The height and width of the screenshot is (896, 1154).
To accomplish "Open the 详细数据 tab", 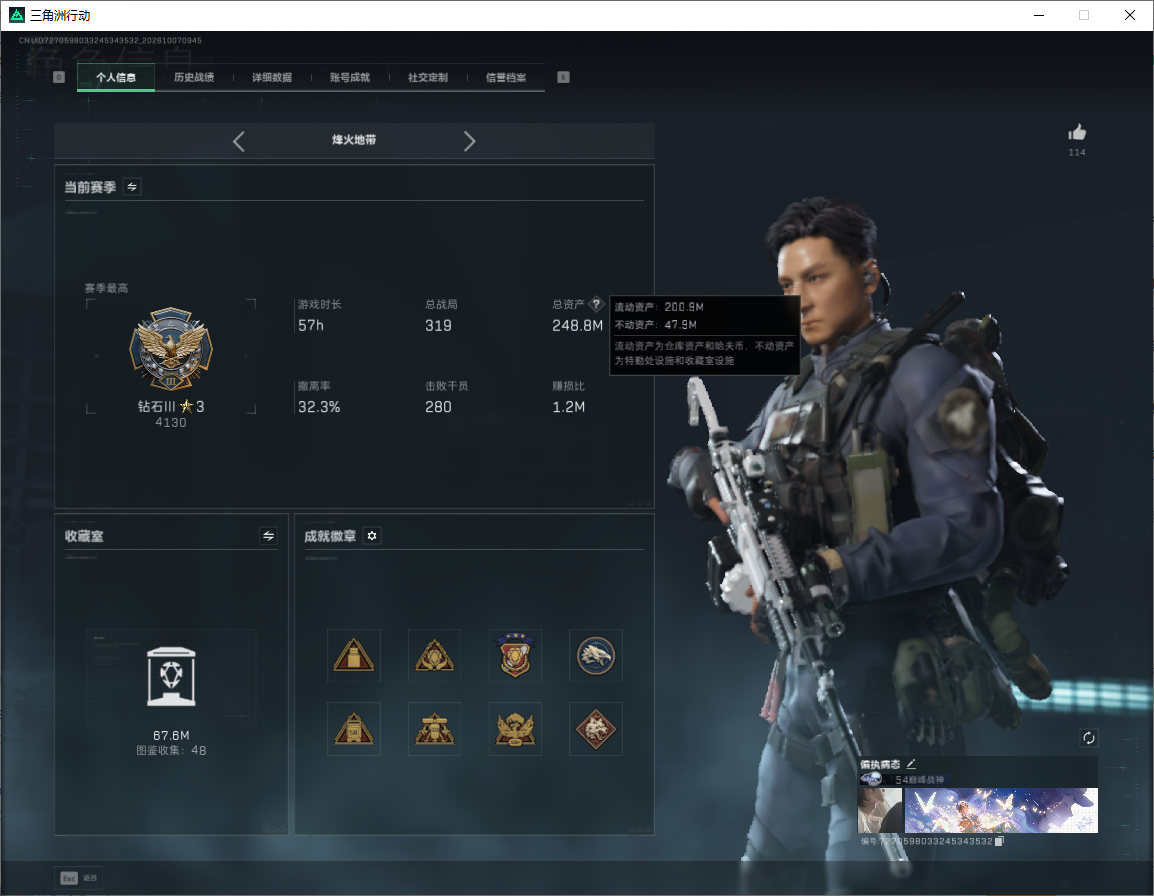I will [x=272, y=77].
